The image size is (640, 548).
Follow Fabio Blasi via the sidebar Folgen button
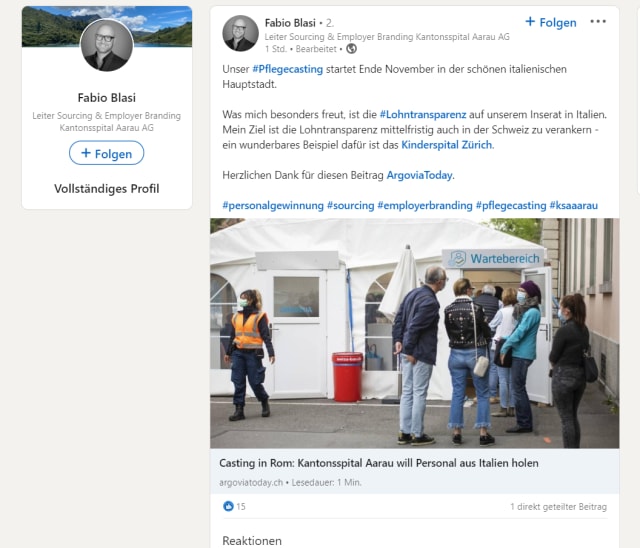point(107,153)
